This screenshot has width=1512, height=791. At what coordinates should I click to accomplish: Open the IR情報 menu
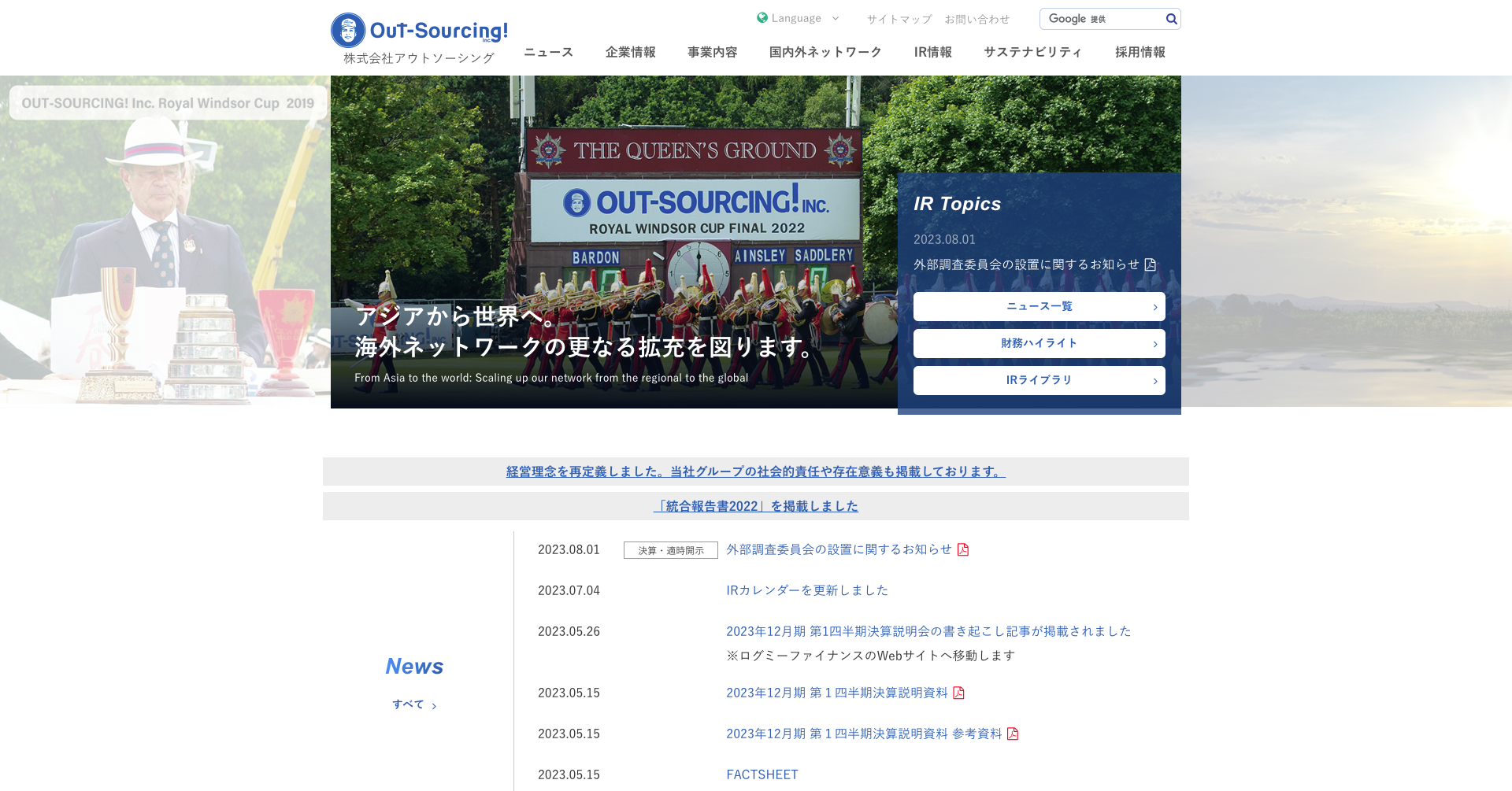[x=933, y=52]
